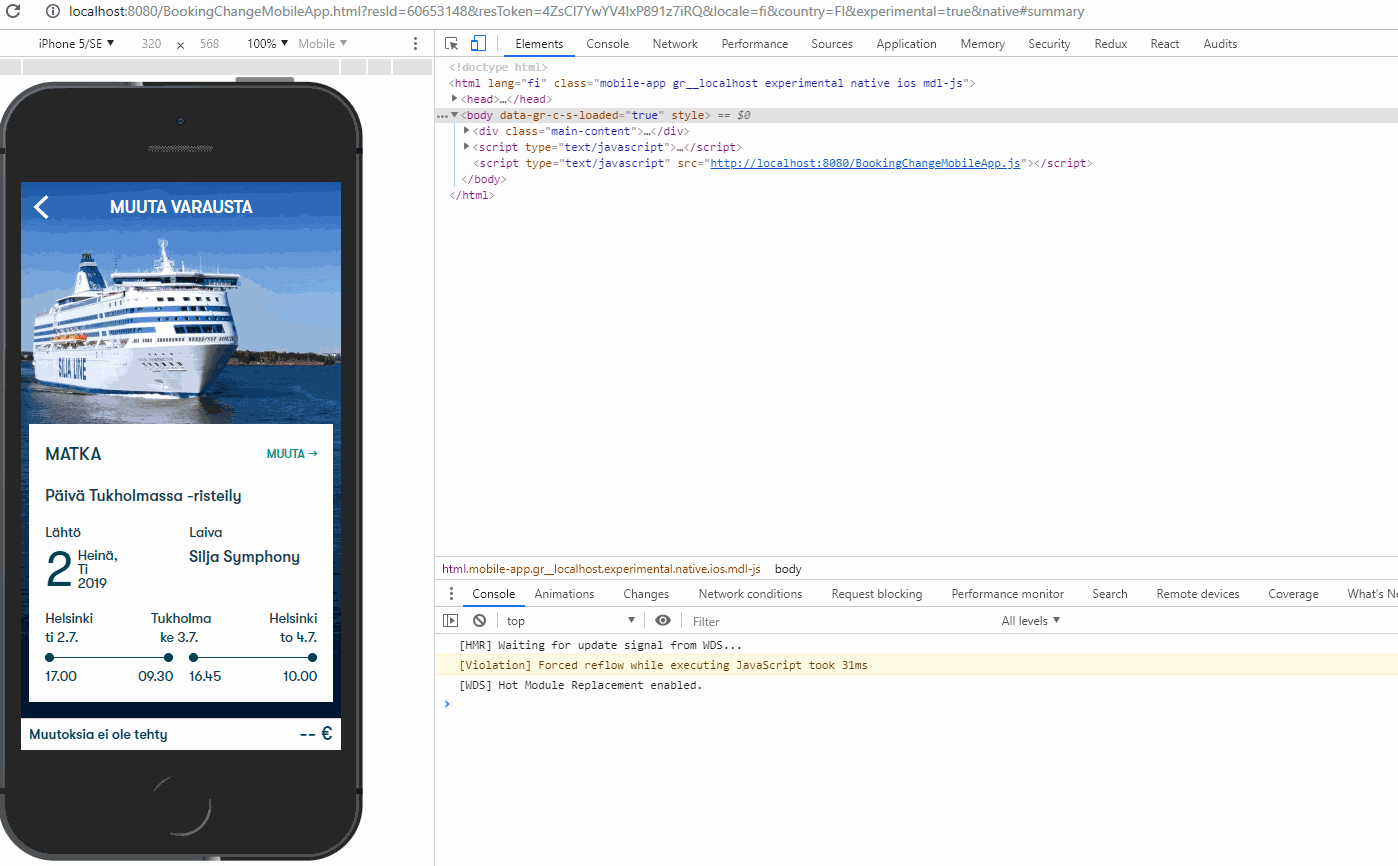The height and width of the screenshot is (866, 1398).
Task: Open the 100% zoom dropdown
Action: [268, 44]
